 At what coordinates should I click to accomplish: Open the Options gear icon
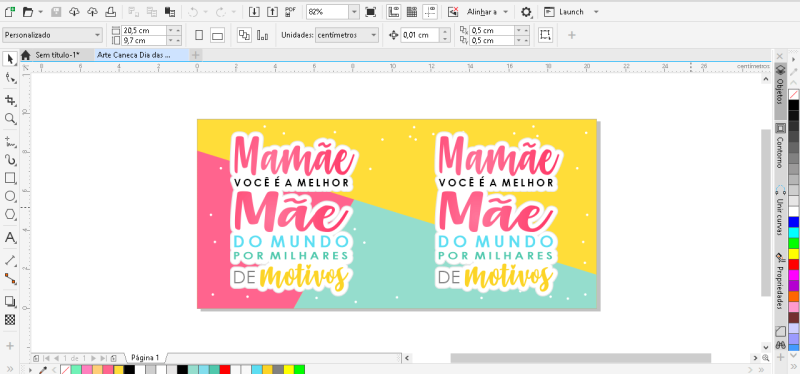click(x=526, y=12)
